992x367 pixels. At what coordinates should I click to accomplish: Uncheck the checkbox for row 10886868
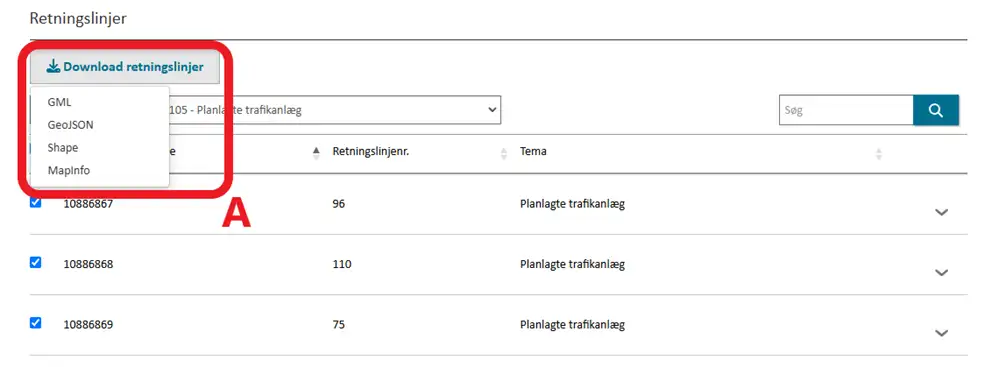35,262
